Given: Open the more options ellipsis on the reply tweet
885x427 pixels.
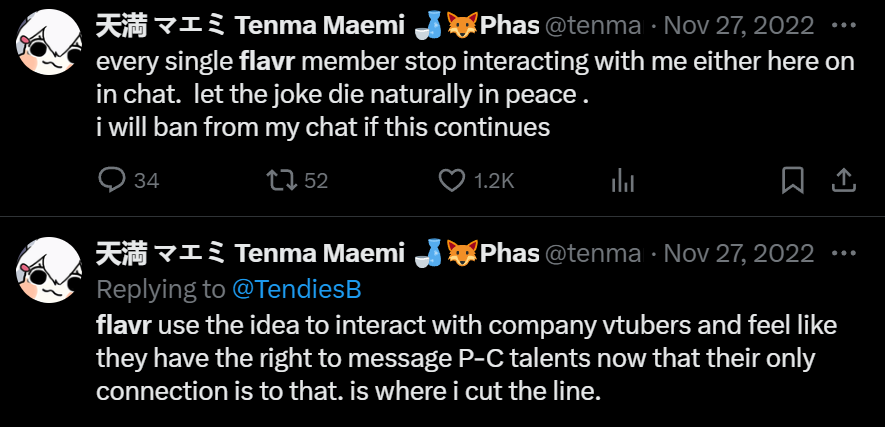Looking at the screenshot, I should [x=845, y=253].
